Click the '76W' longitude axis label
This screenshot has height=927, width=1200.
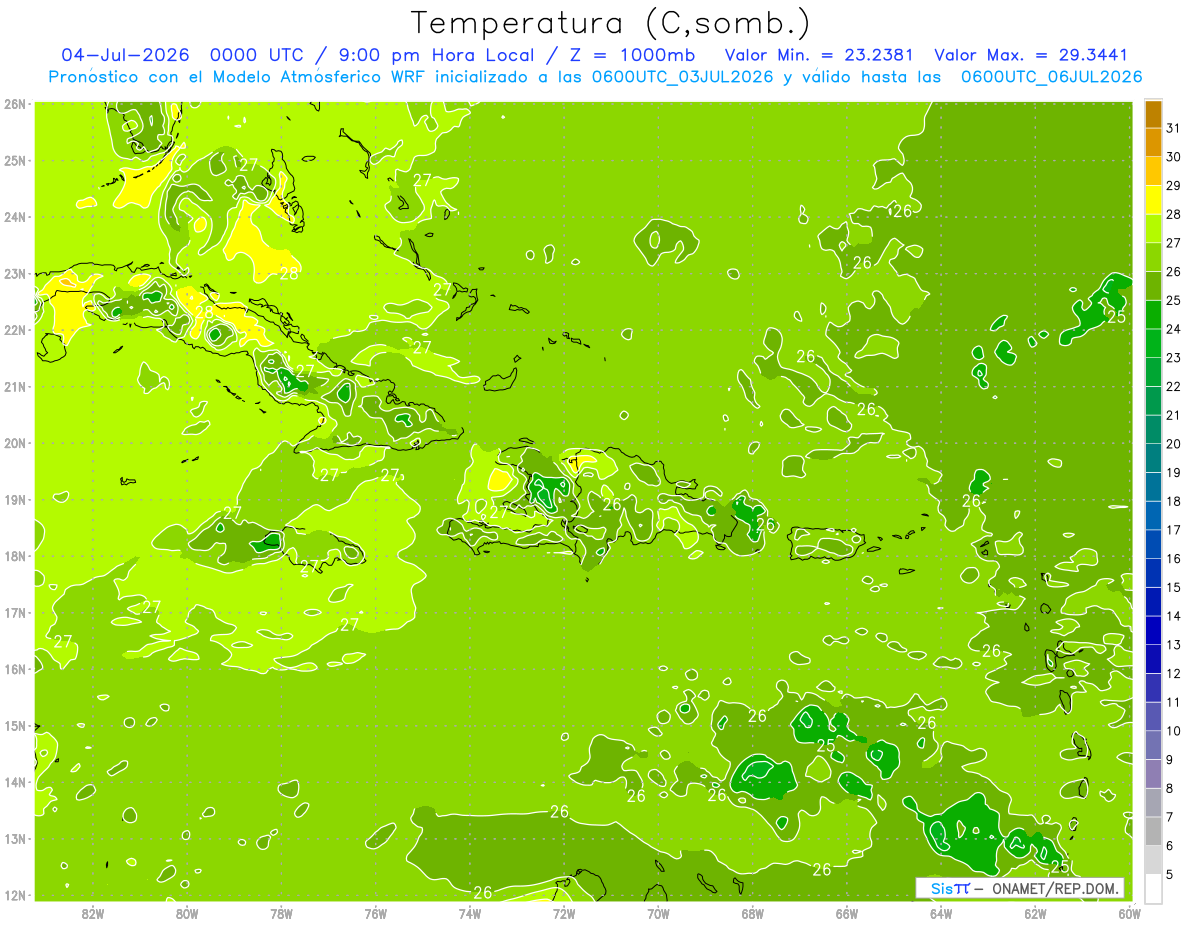(376, 913)
